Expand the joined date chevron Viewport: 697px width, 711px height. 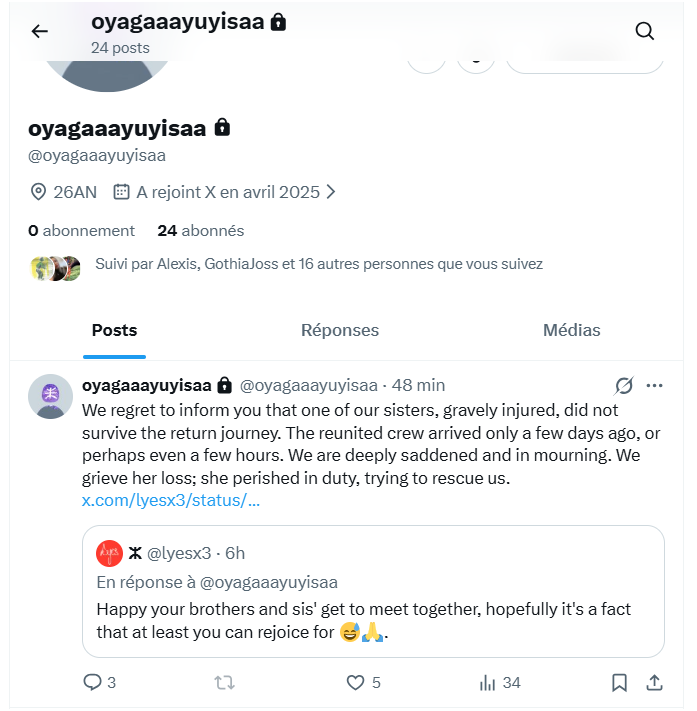[x=331, y=191]
